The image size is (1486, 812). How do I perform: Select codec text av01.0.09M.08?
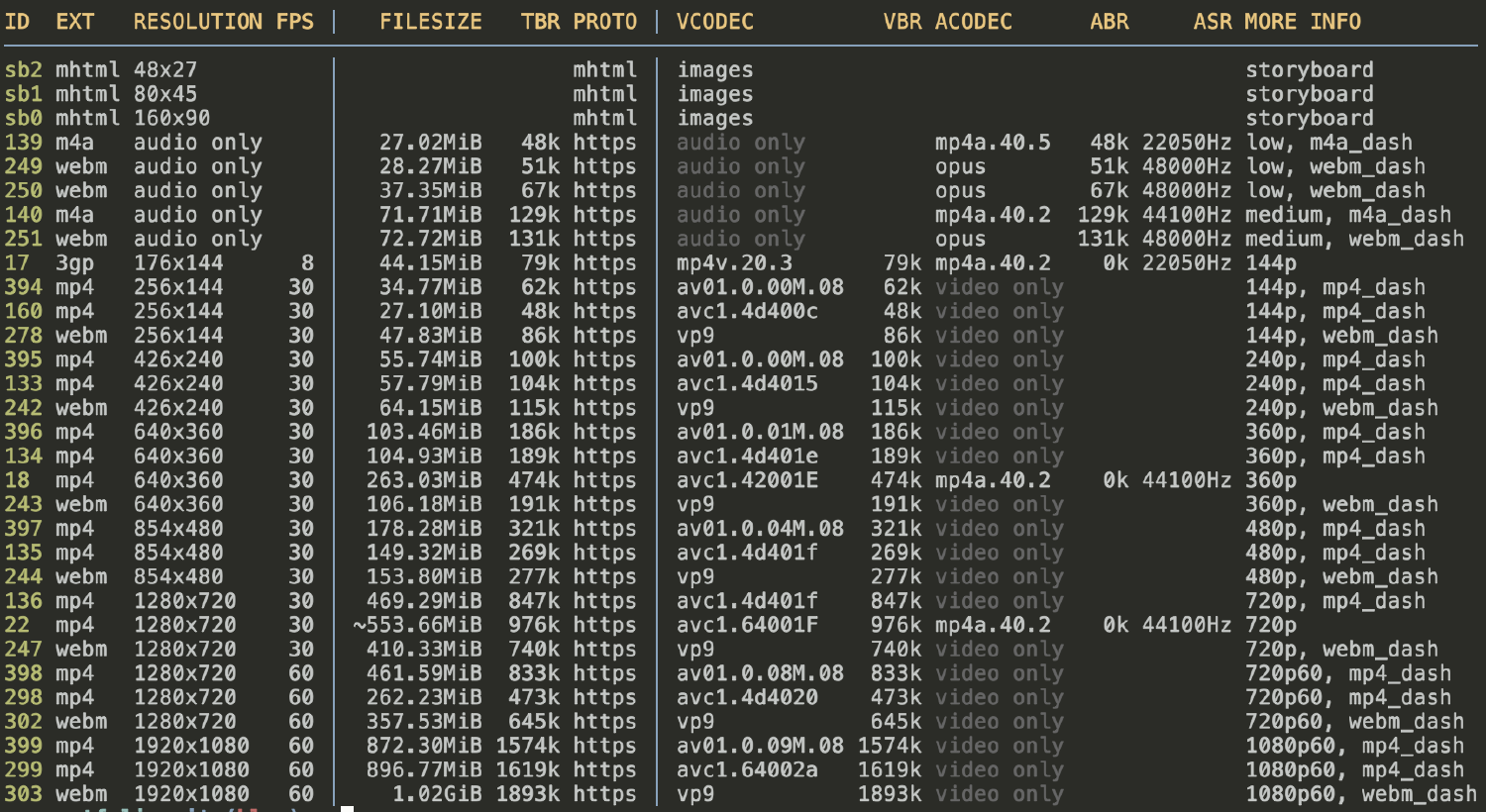[761, 746]
